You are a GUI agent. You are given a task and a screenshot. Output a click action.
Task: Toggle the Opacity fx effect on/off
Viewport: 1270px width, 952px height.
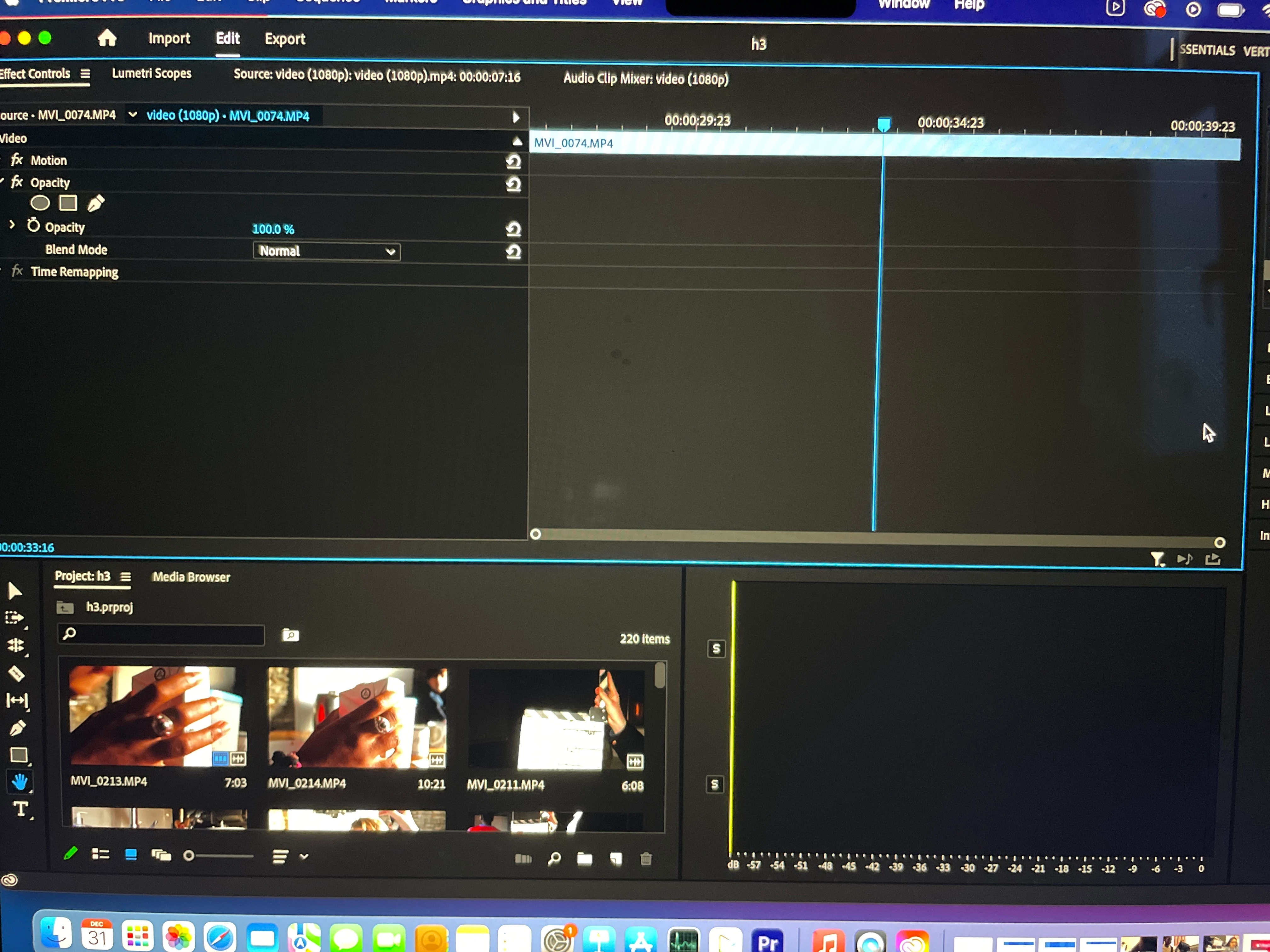point(17,183)
